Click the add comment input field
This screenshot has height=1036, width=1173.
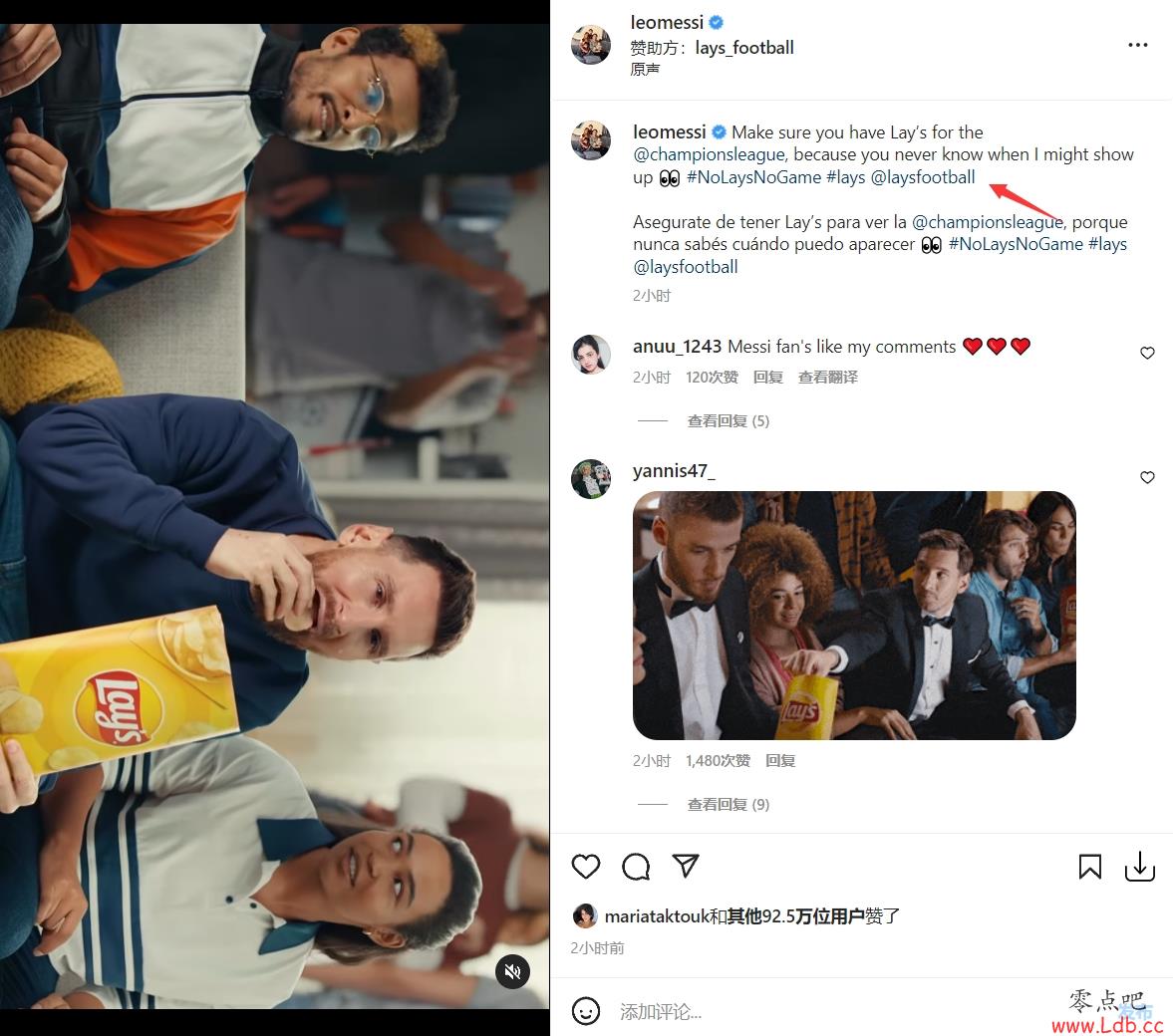[830, 1011]
